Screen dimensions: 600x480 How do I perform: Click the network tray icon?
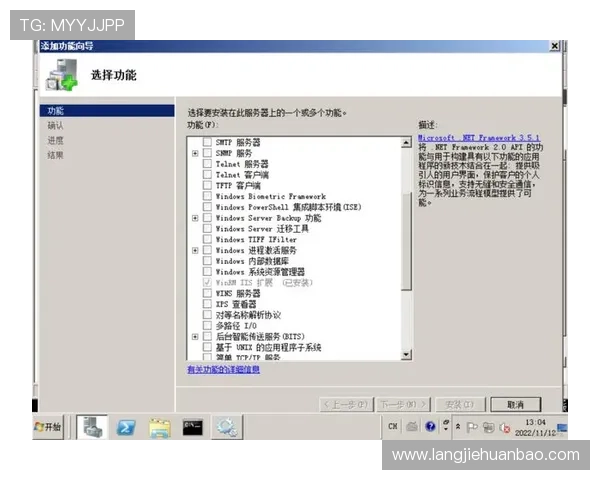coord(488,427)
